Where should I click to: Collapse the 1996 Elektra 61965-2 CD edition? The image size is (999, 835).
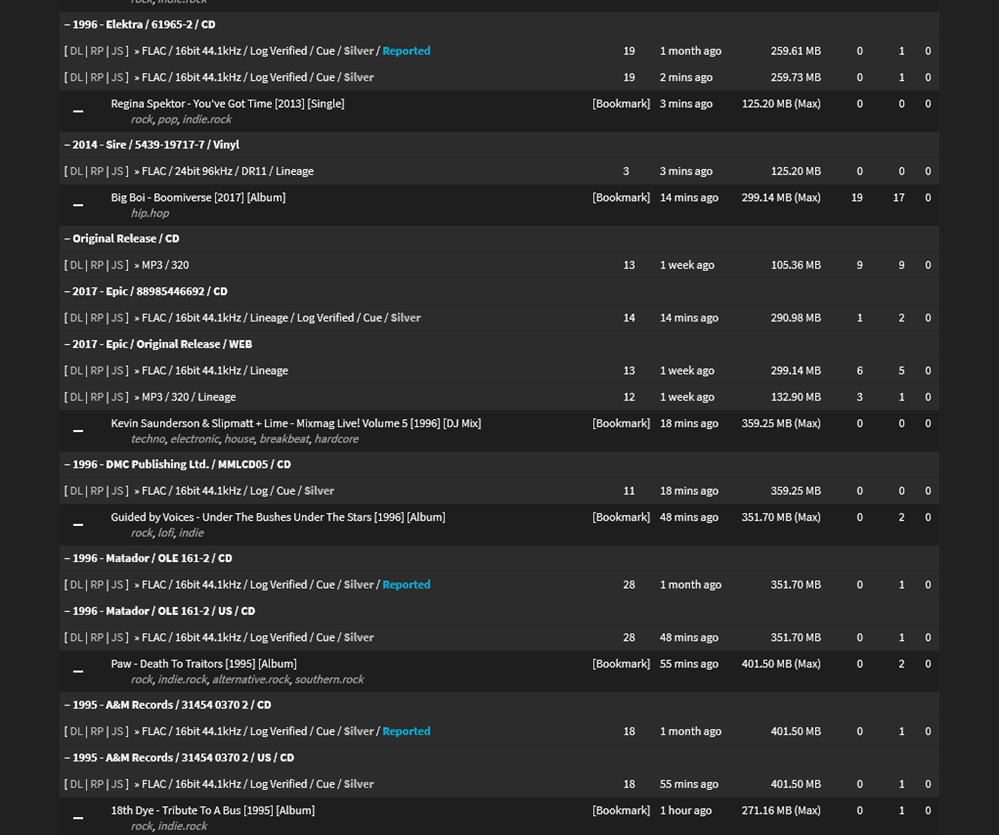[x=67, y=24]
